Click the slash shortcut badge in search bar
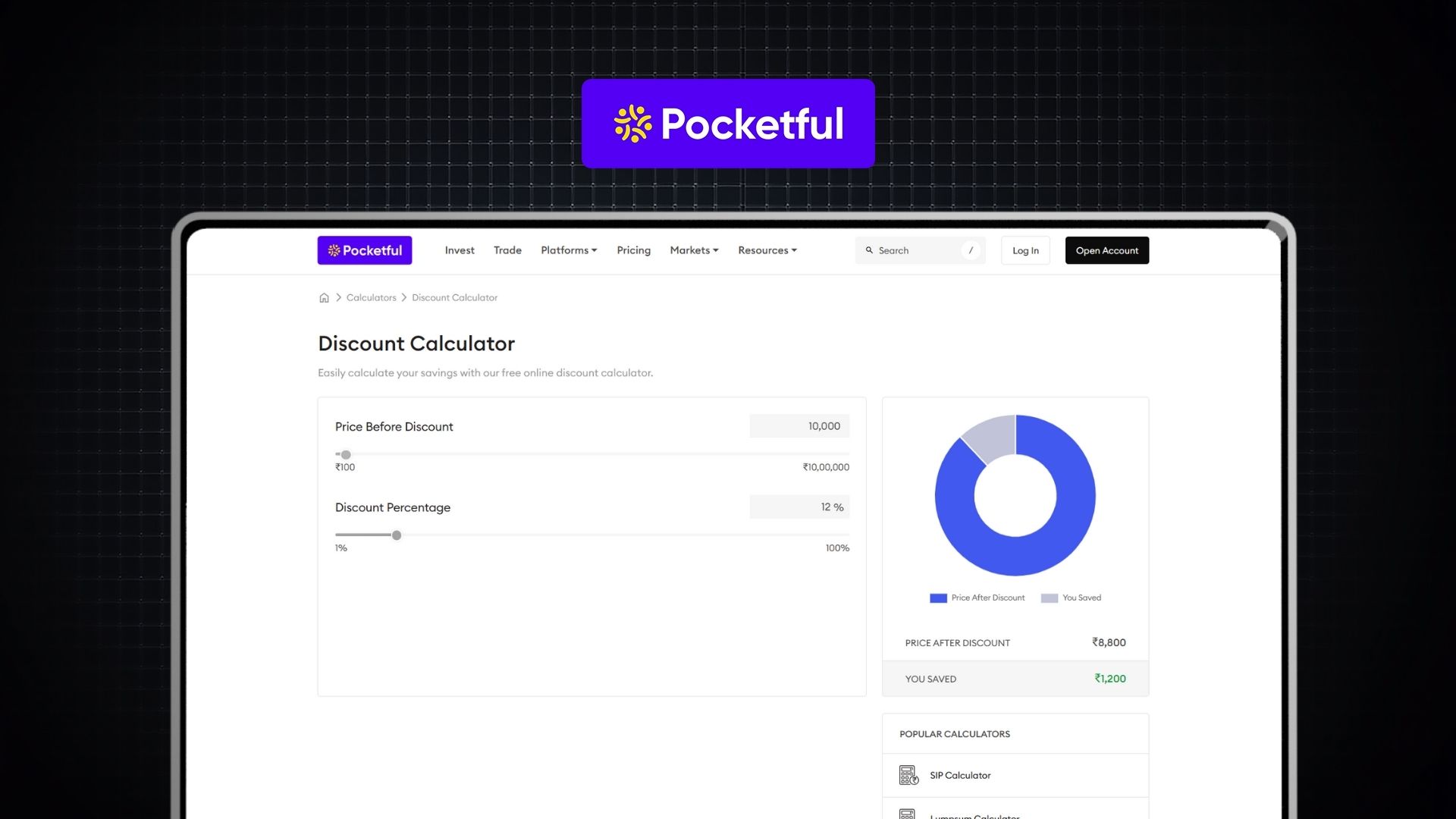This screenshot has height=819, width=1456. pyautogui.click(x=971, y=250)
